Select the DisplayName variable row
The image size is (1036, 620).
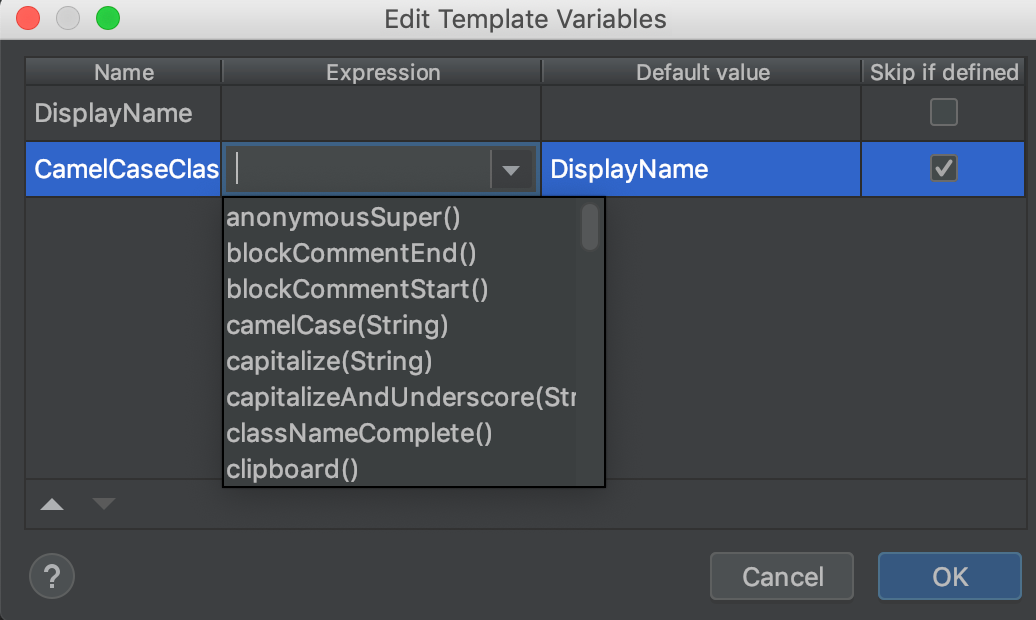click(525, 113)
